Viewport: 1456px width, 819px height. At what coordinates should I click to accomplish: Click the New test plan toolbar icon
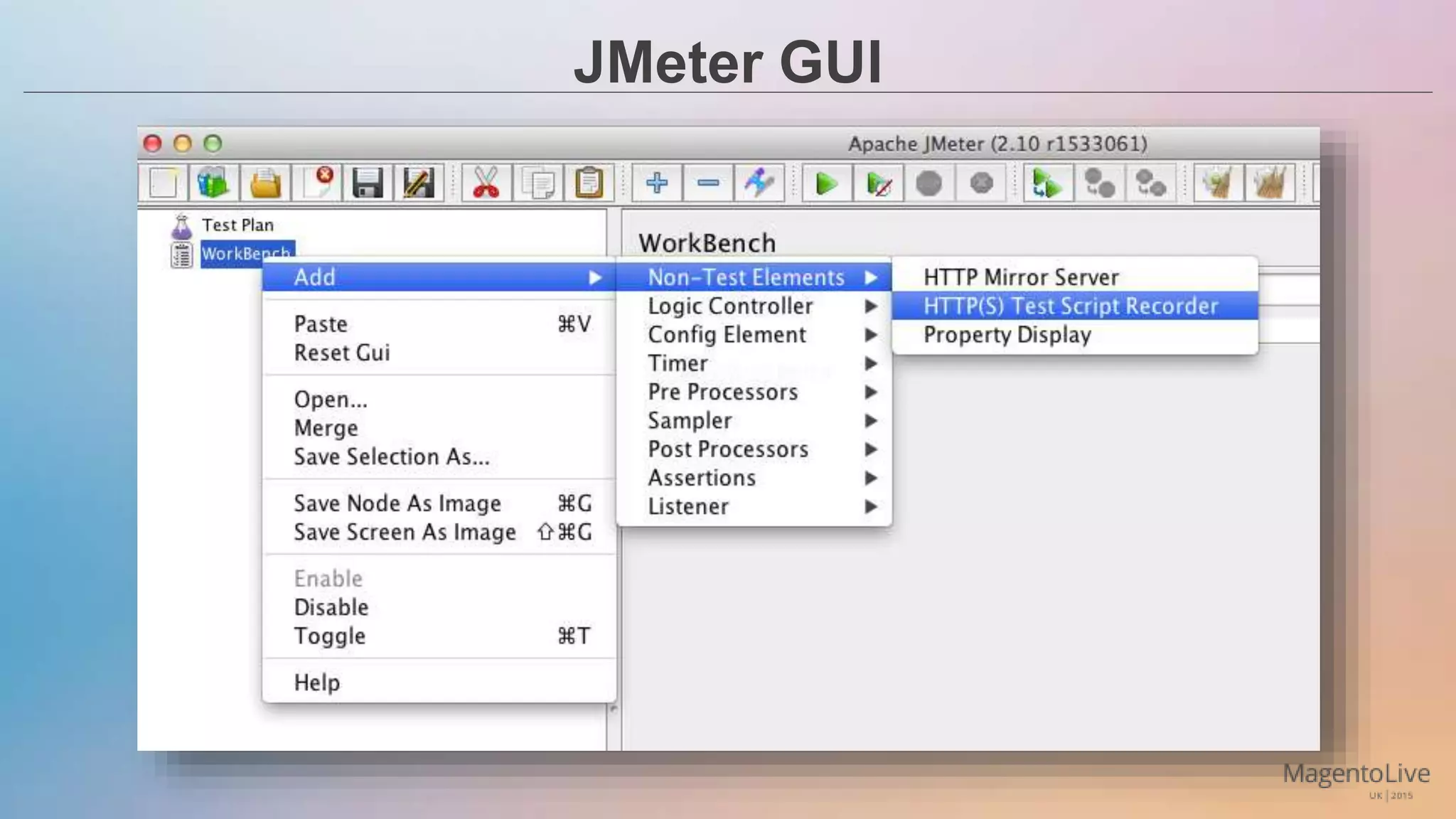point(164,183)
